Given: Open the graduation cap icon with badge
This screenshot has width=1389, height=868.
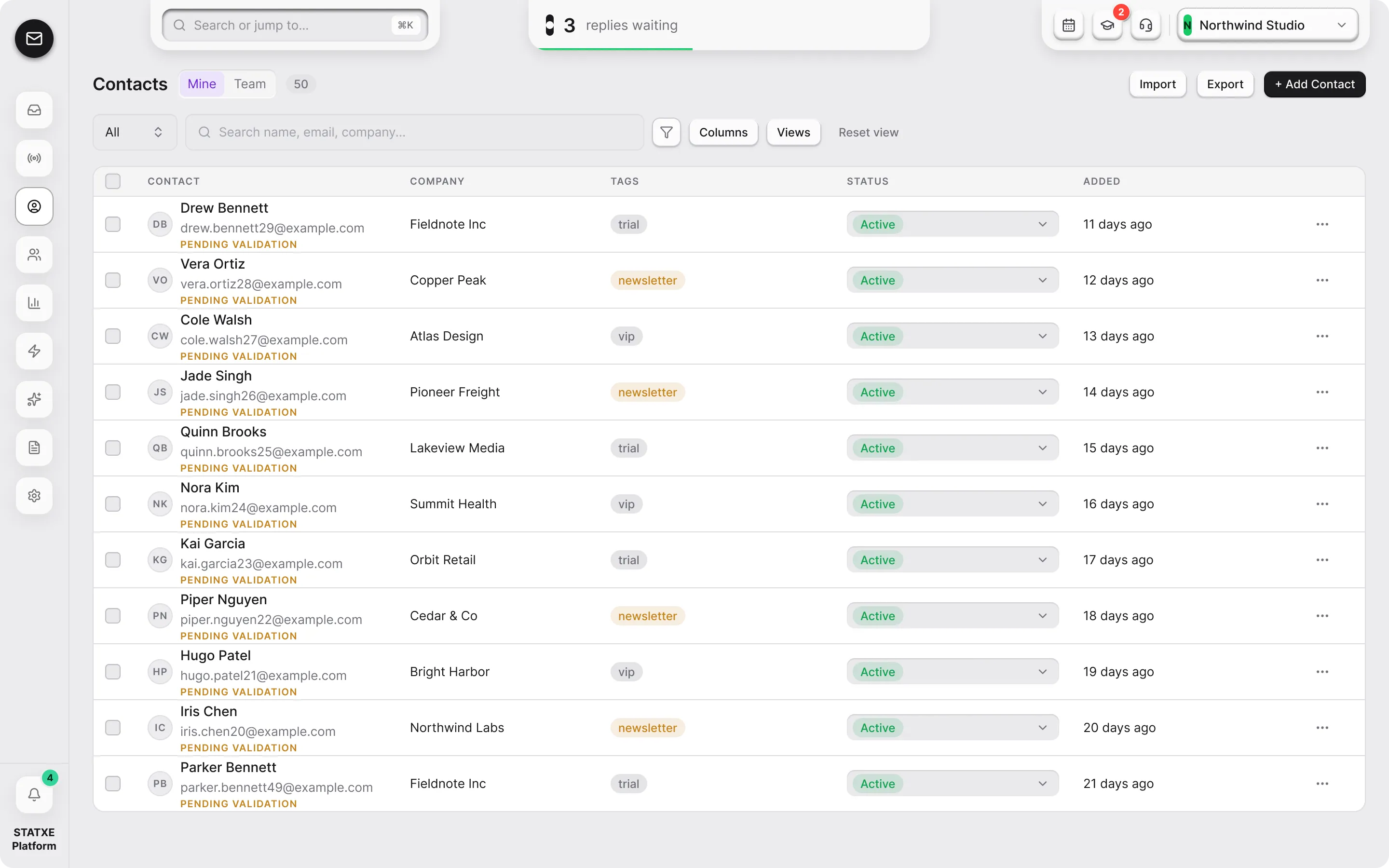Looking at the screenshot, I should point(1106,25).
